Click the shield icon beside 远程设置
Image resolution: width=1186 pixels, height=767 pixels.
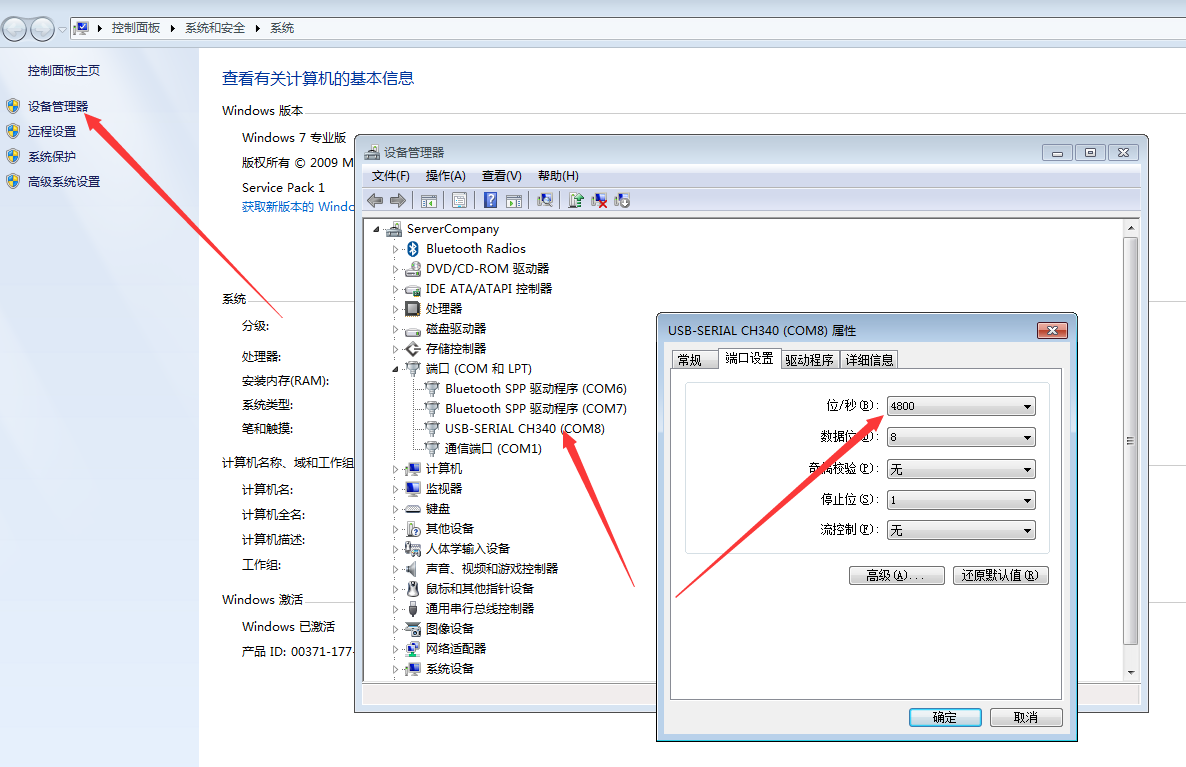tap(13, 131)
